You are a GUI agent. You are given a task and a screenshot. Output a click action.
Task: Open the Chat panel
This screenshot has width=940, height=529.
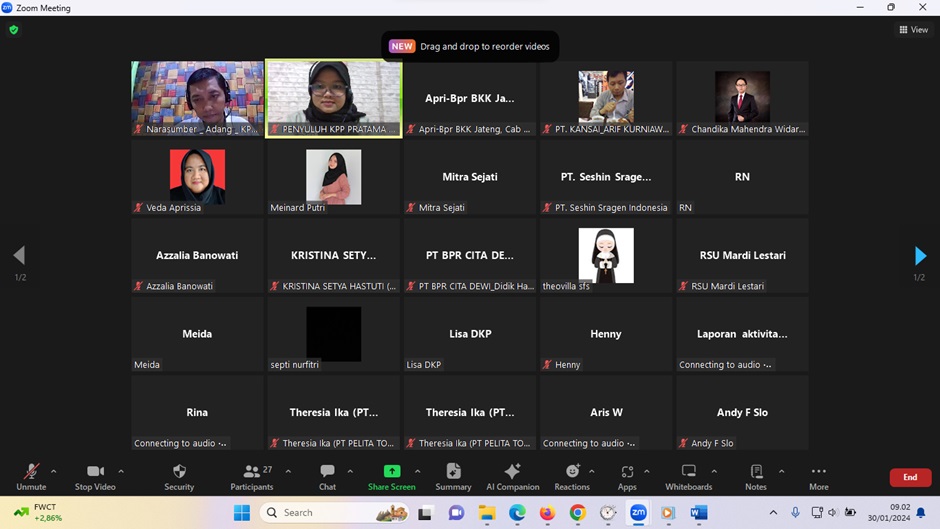(x=327, y=476)
